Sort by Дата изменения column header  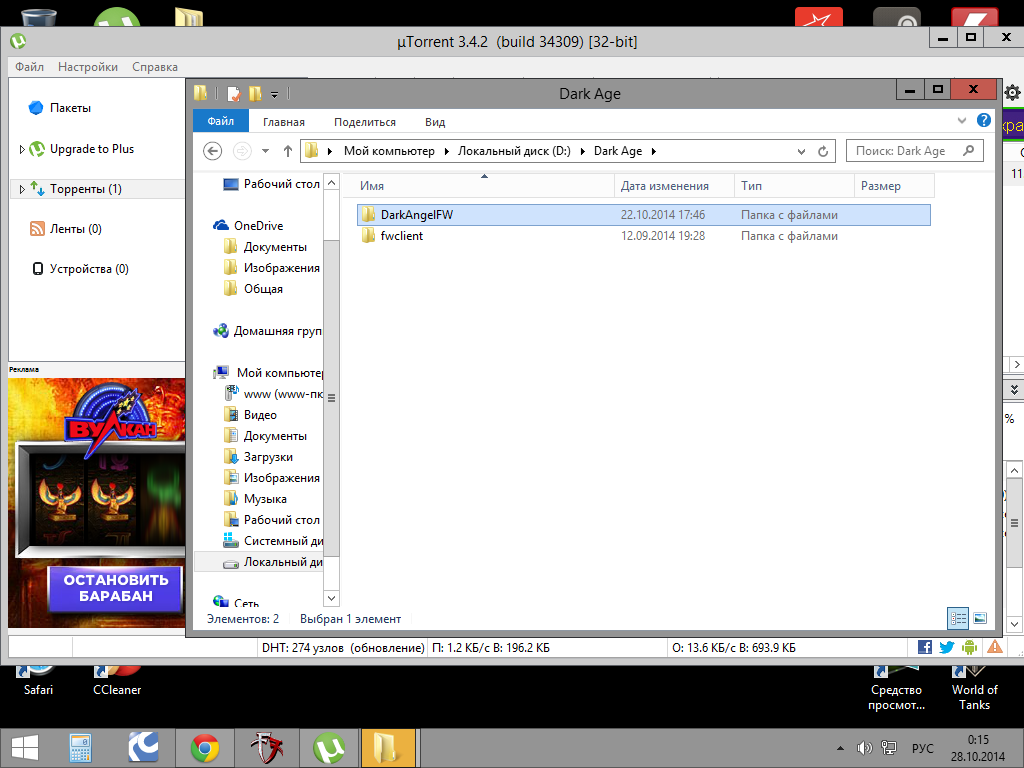[674, 186]
